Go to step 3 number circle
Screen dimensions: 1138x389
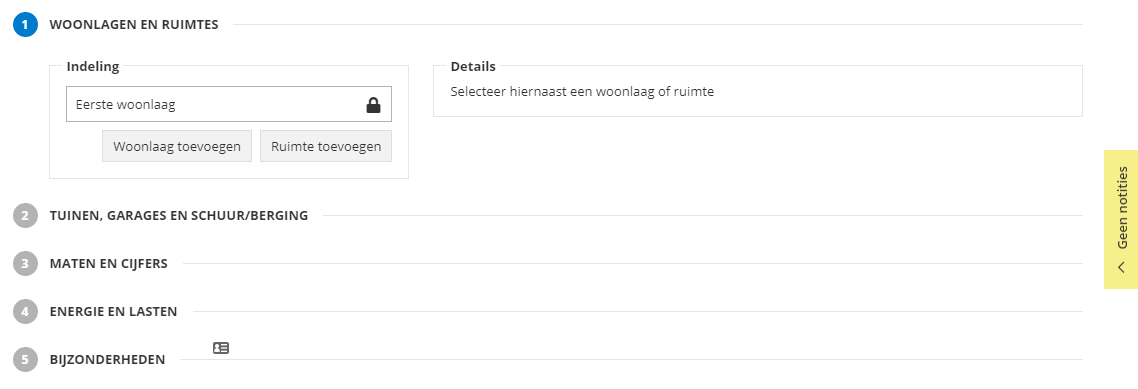coord(25,263)
